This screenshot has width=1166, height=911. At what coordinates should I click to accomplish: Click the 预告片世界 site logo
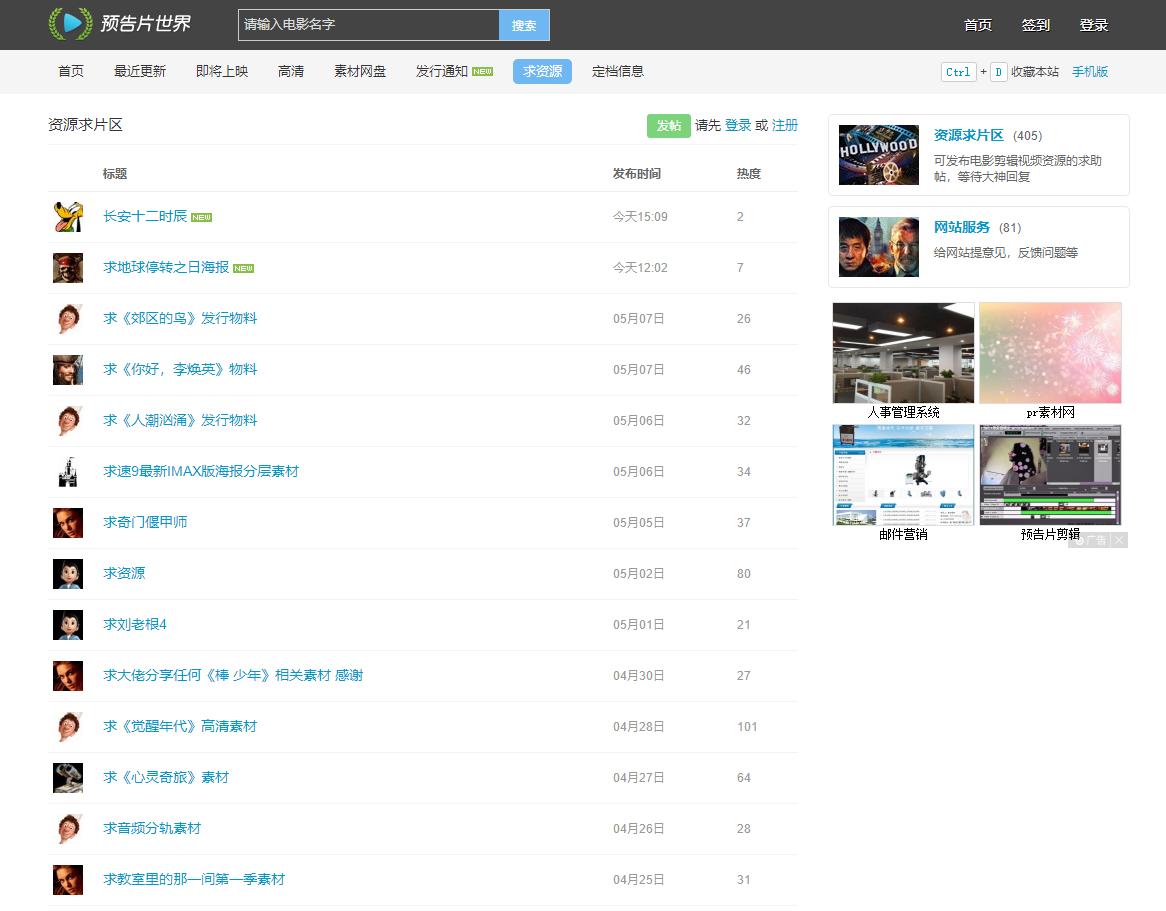(120, 24)
